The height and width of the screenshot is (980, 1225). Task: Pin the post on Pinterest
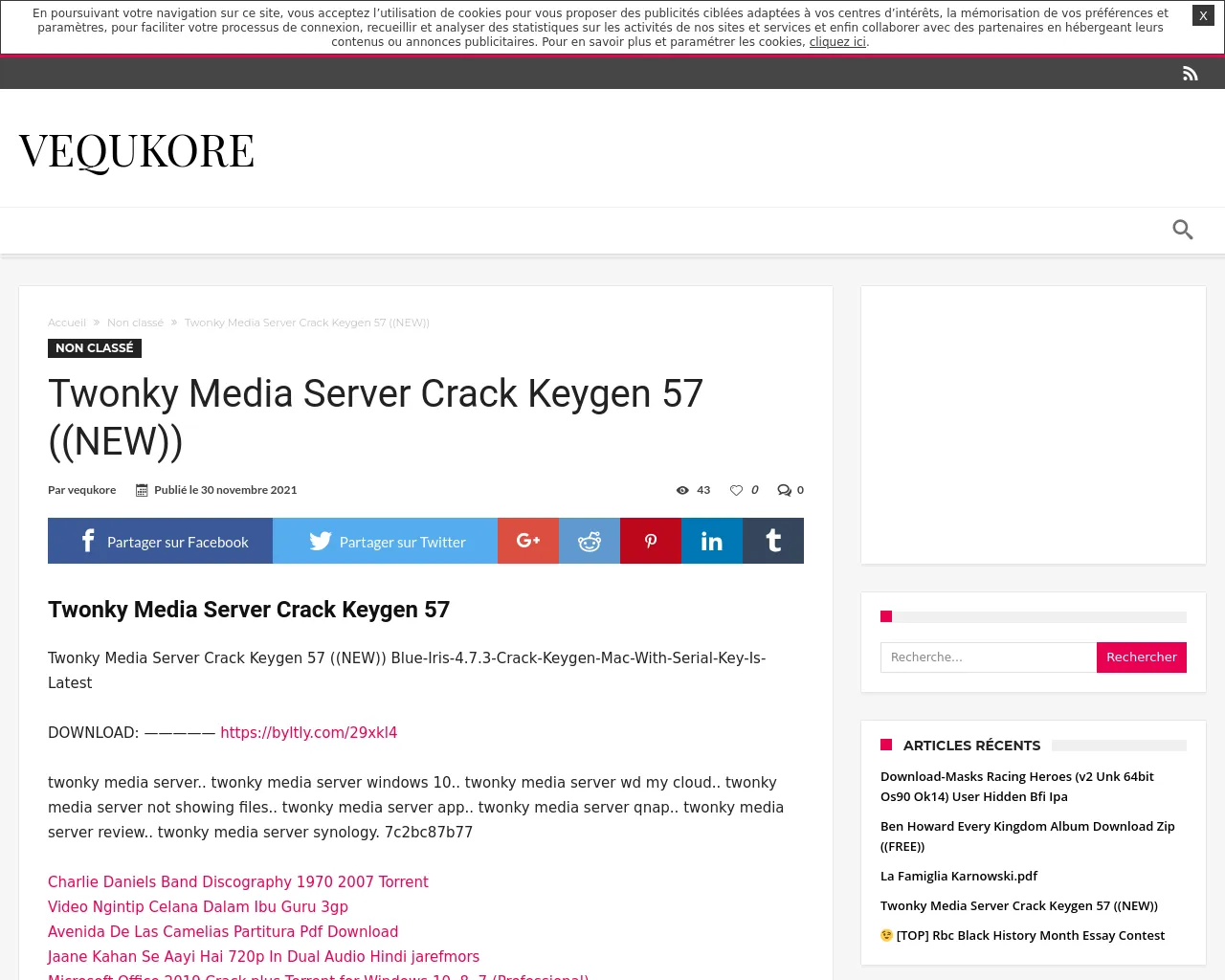(x=651, y=541)
